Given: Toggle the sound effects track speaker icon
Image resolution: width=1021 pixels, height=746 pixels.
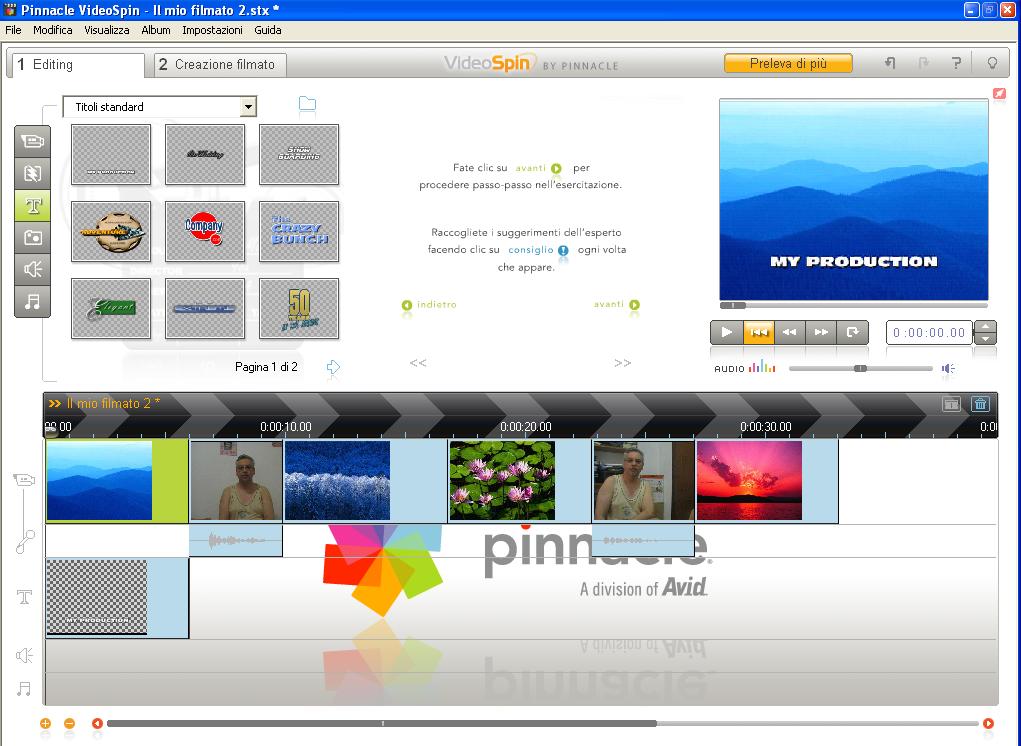Looking at the screenshot, I should click(24, 656).
